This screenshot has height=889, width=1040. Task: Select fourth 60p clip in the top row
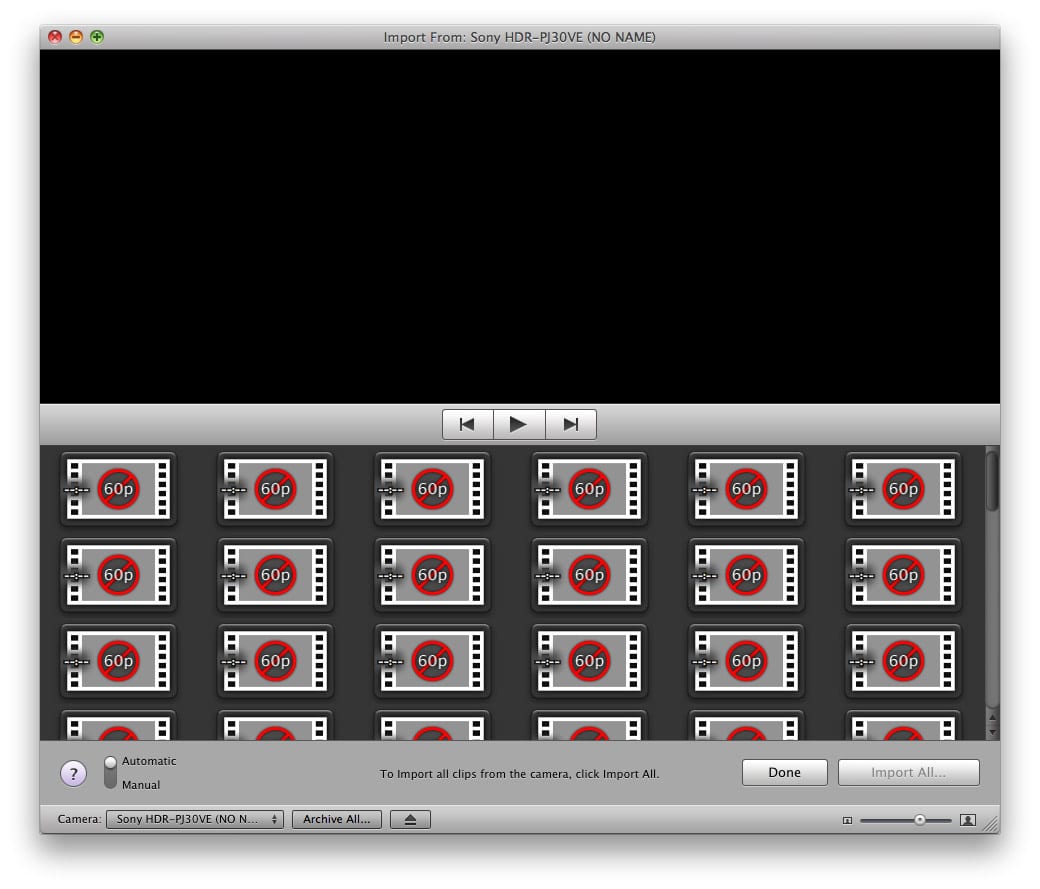[589, 489]
